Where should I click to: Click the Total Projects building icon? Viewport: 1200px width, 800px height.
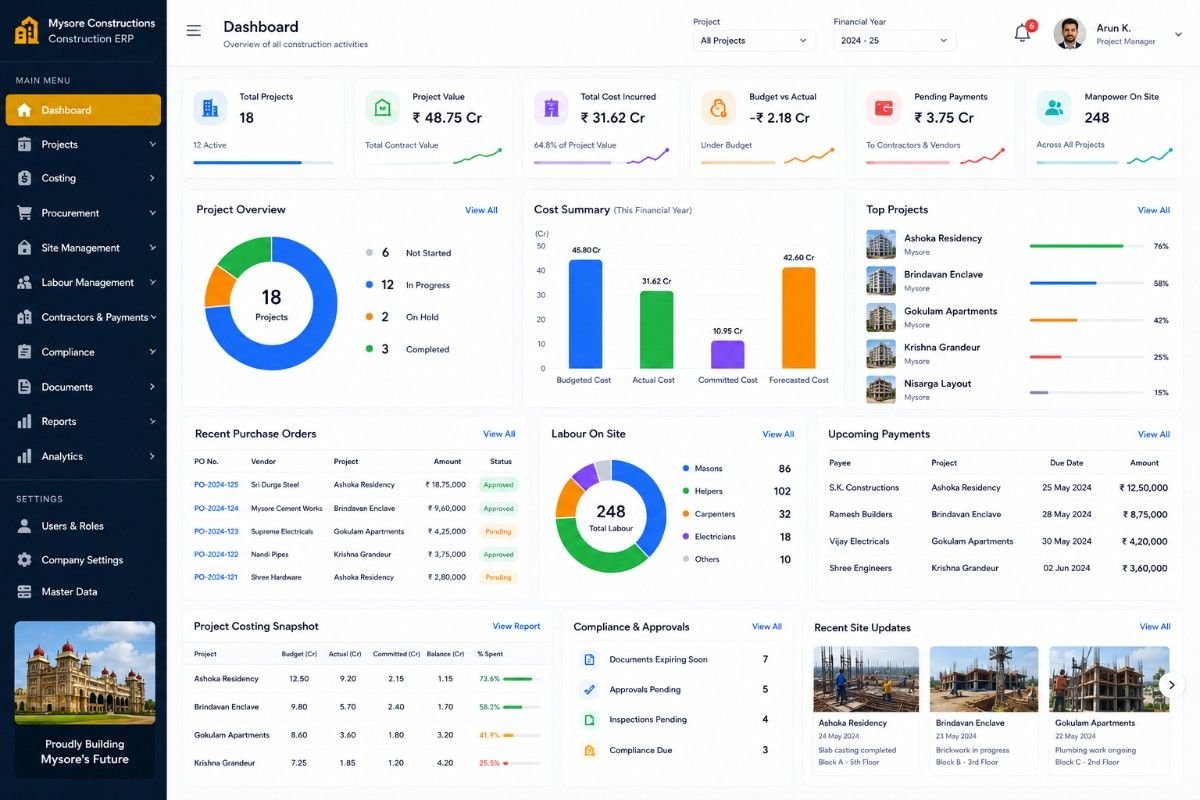(210, 107)
